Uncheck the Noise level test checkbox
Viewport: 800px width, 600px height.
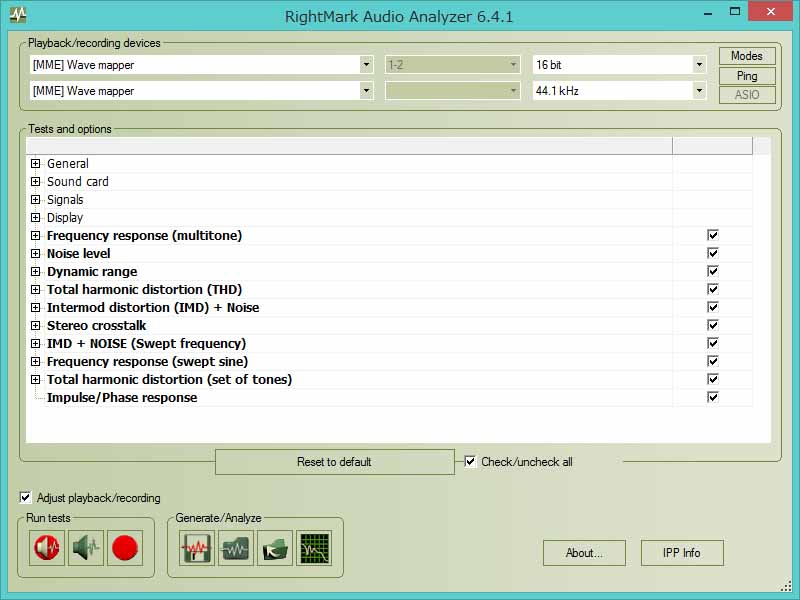pos(713,253)
